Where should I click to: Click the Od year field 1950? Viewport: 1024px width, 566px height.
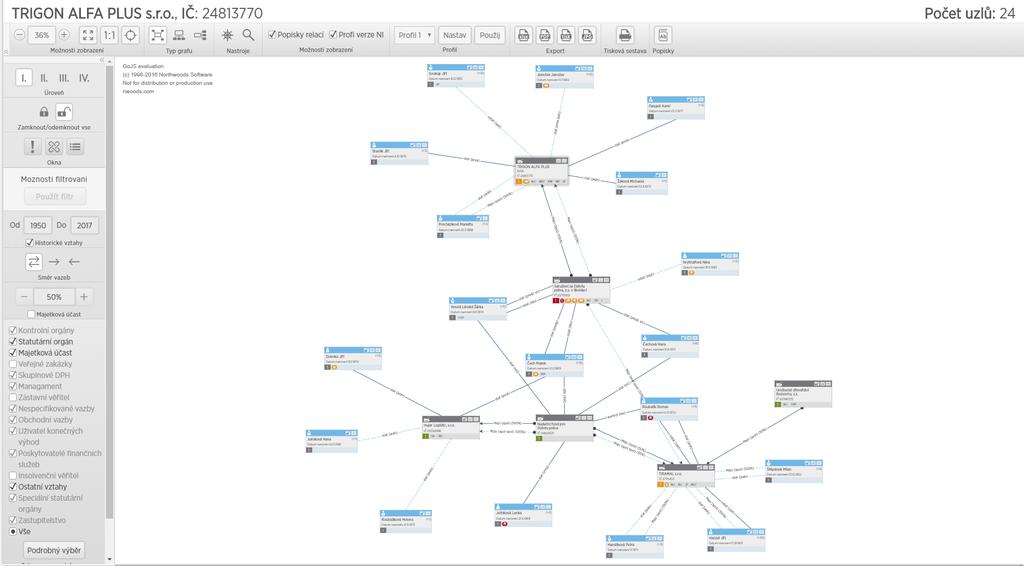38,225
